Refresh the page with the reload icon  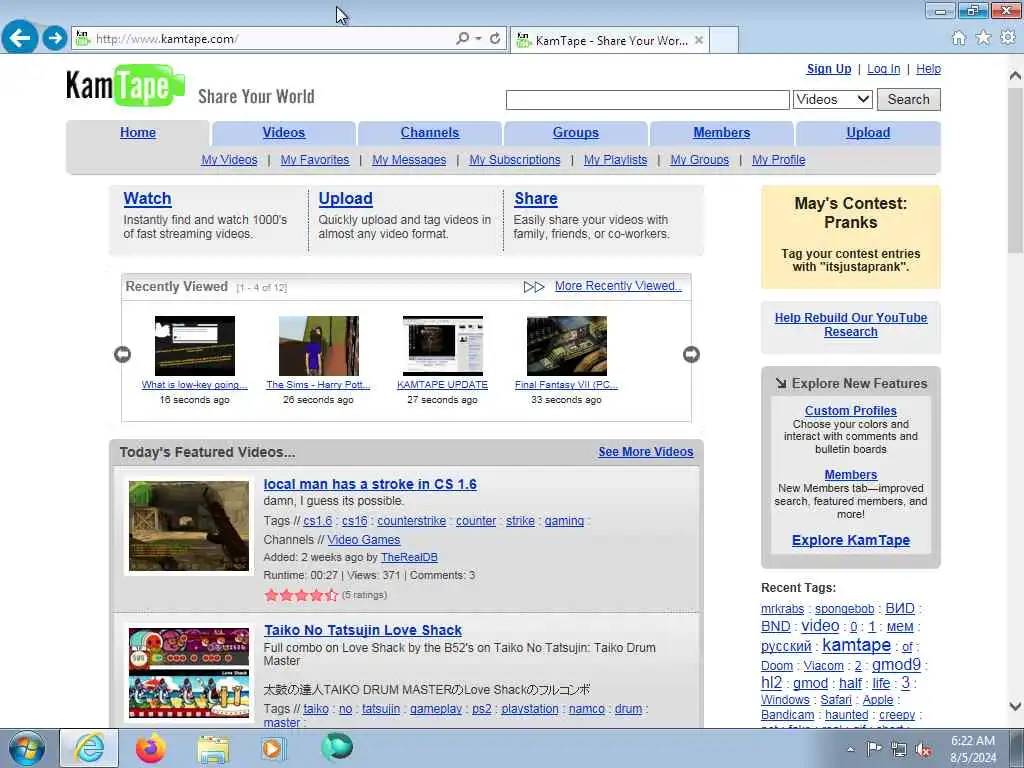(x=495, y=39)
